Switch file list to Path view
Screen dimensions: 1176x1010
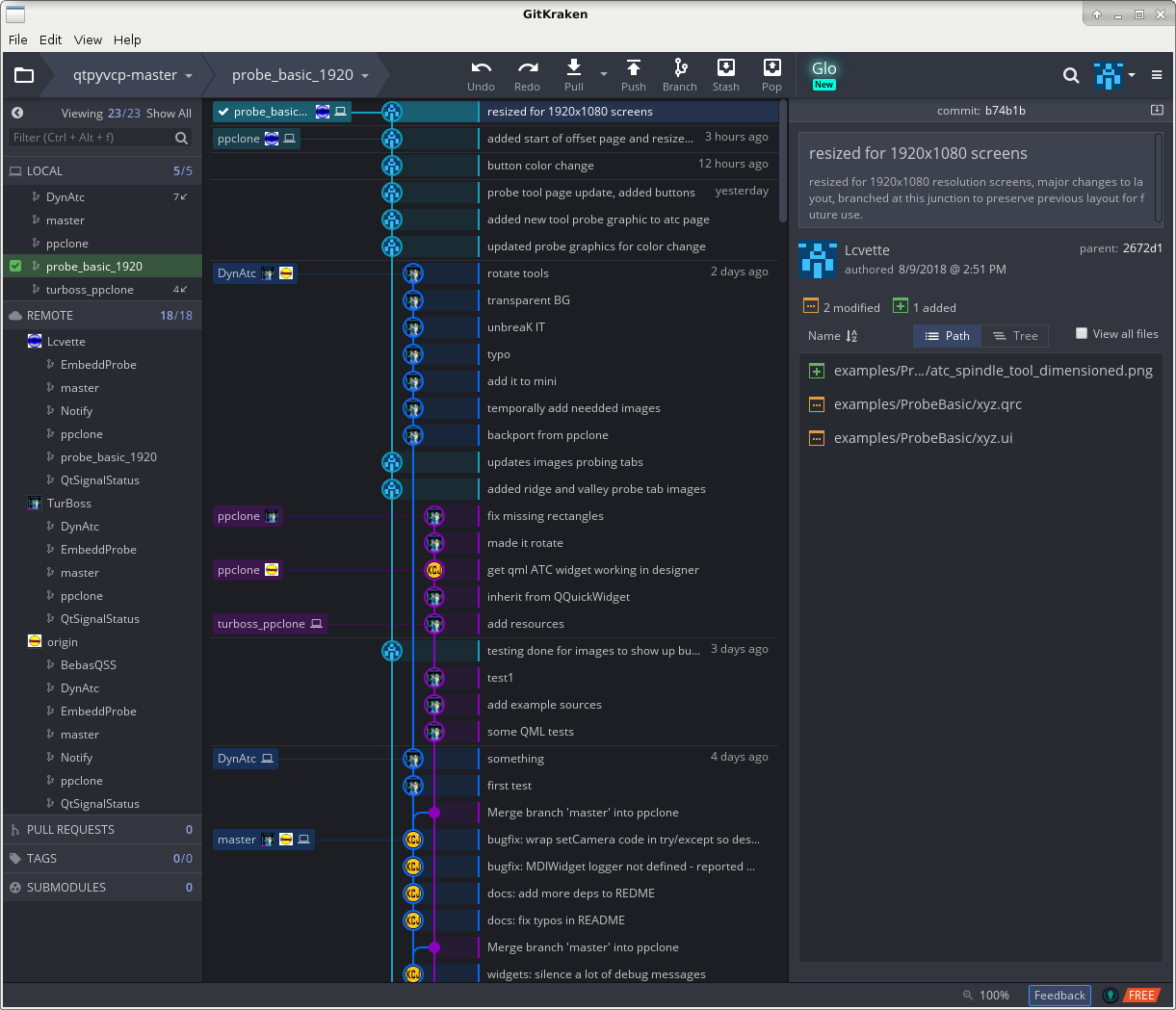pos(948,336)
